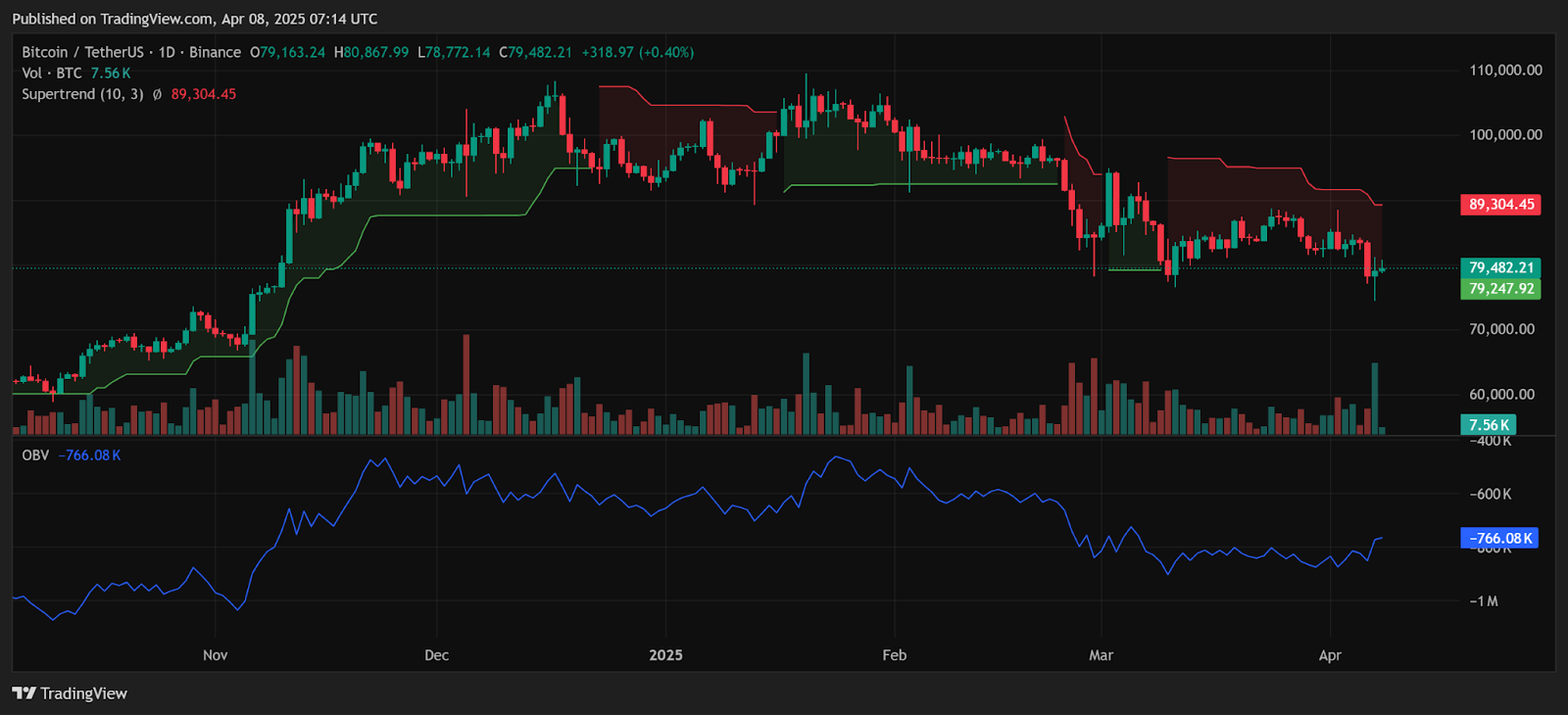The height and width of the screenshot is (715, 1568).
Task: Click the TradingView logo icon
Action: (x=24, y=693)
